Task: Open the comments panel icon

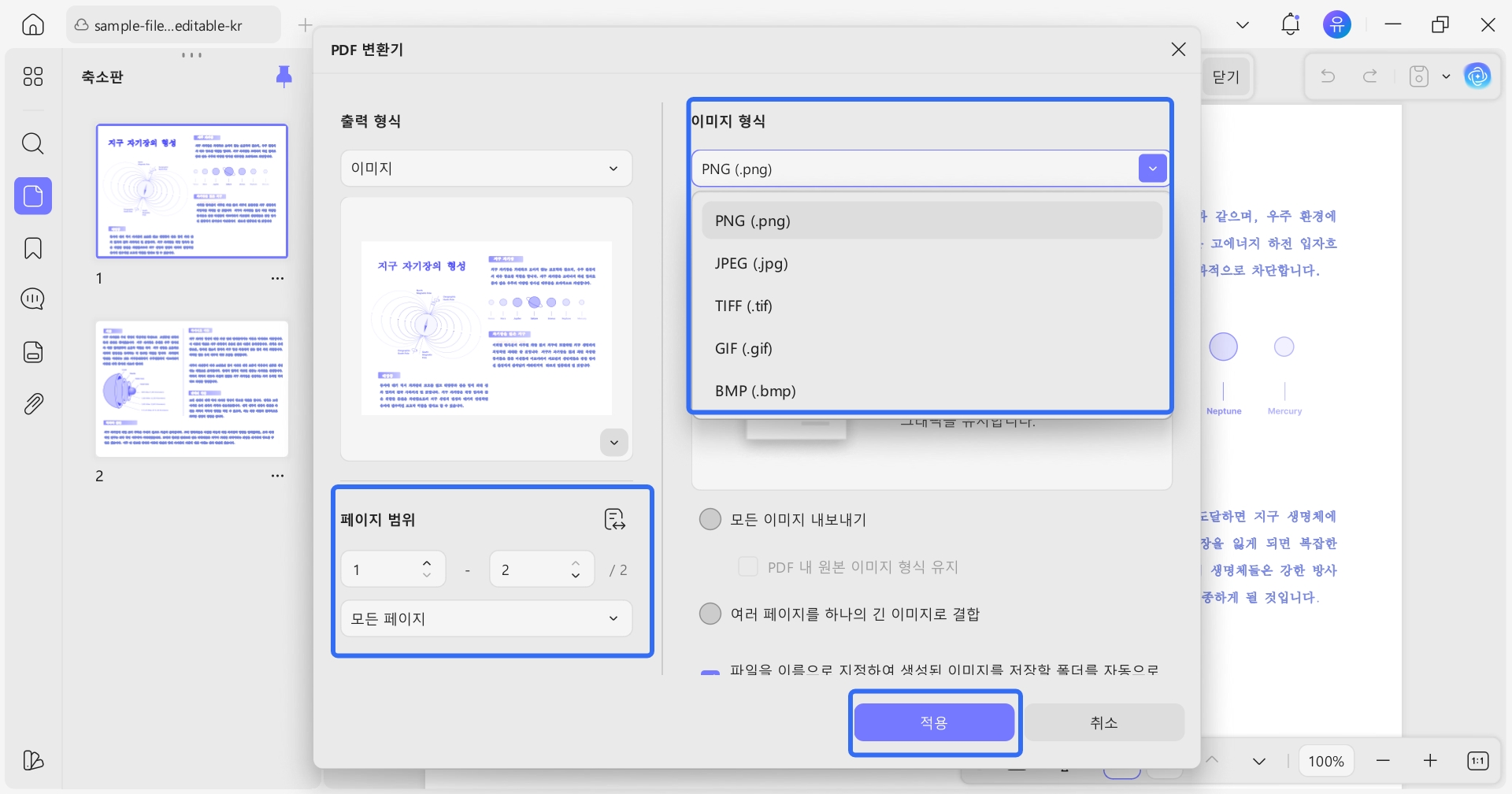Action: 33,299
